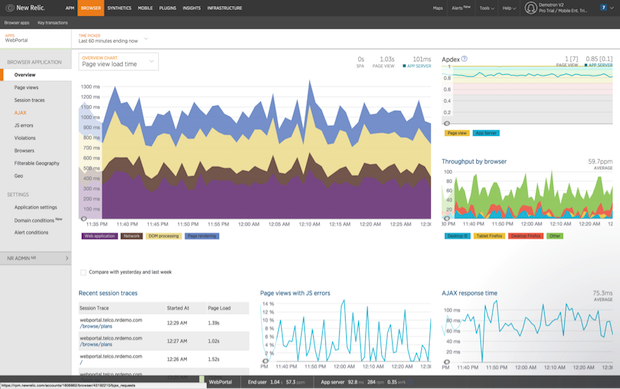This screenshot has width=620, height=389.
Task: Open /browse/plans trace from 12:27 AM
Action: tap(96, 345)
